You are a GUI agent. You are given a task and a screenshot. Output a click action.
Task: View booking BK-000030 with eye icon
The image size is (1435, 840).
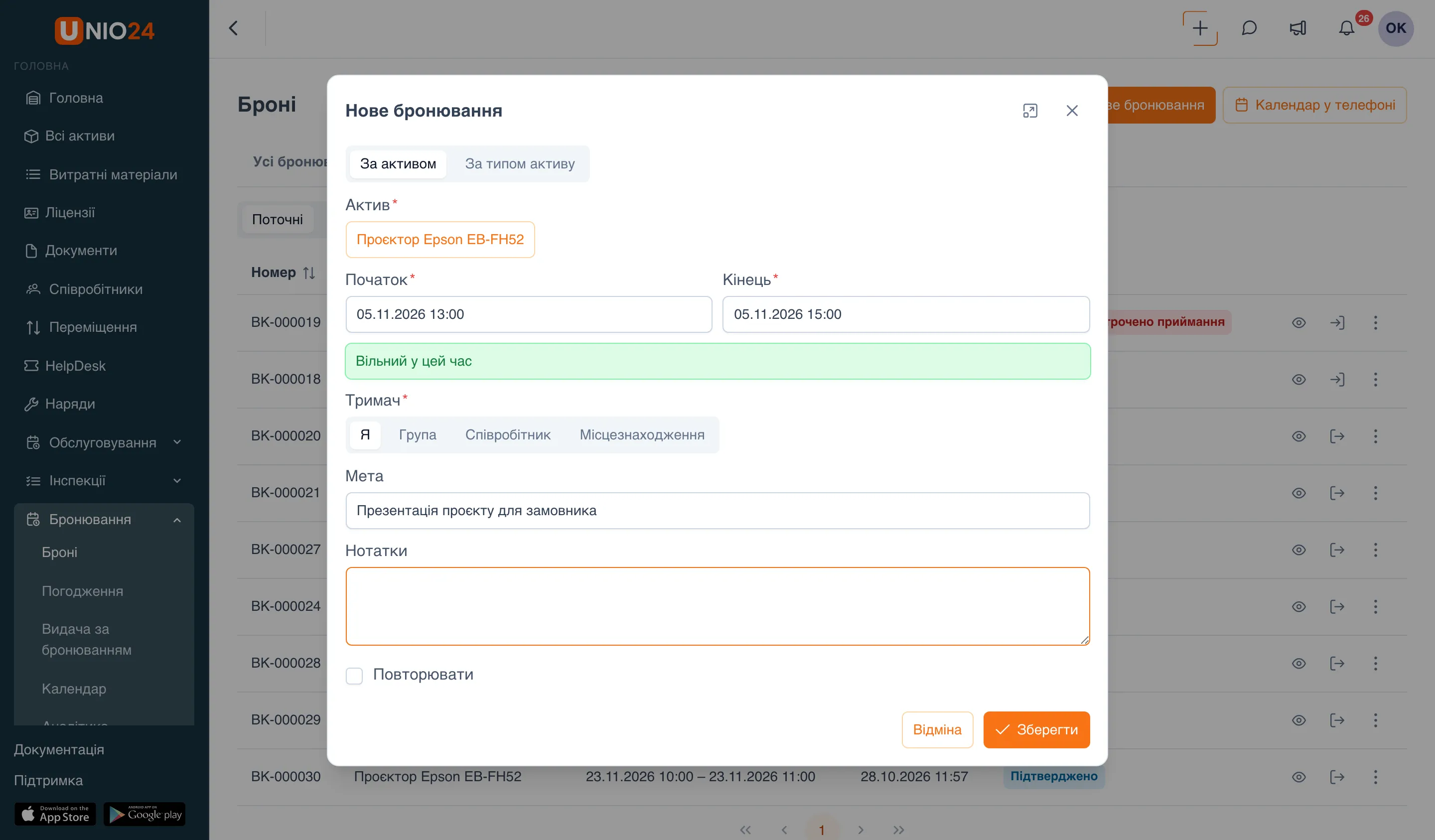(x=1299, y=777)
